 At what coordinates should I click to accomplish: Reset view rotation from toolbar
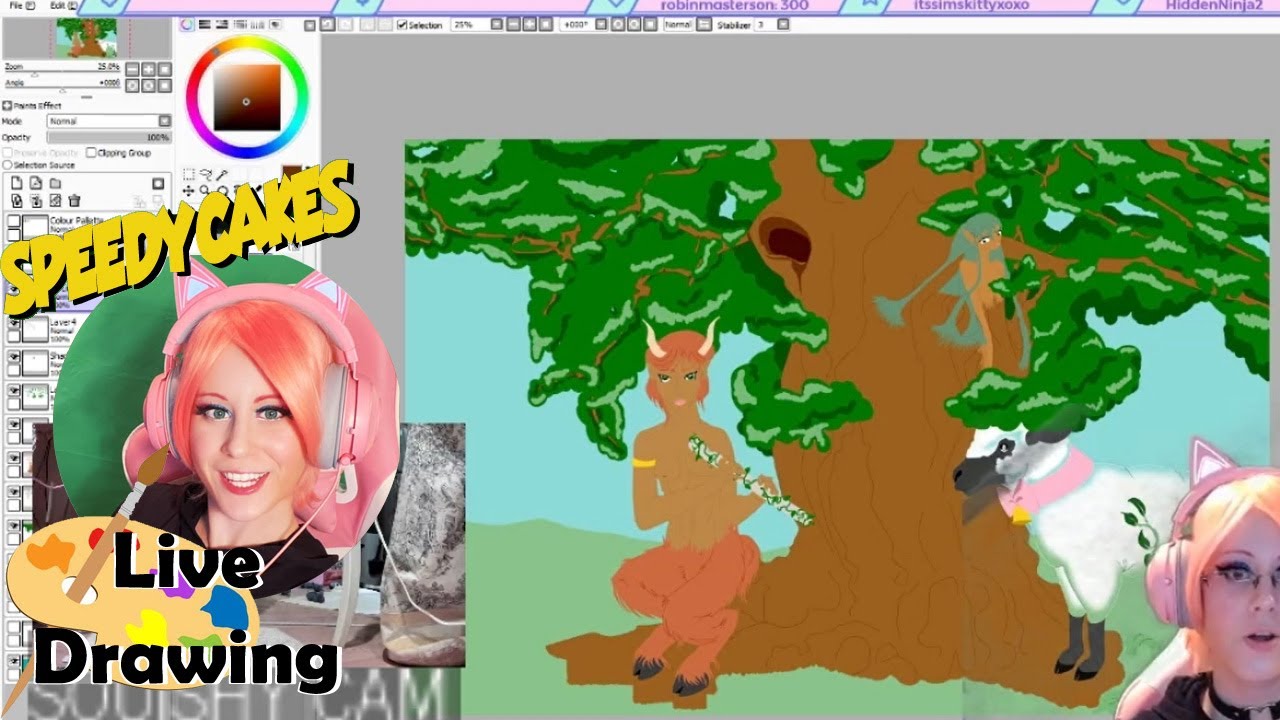point(650,25)
